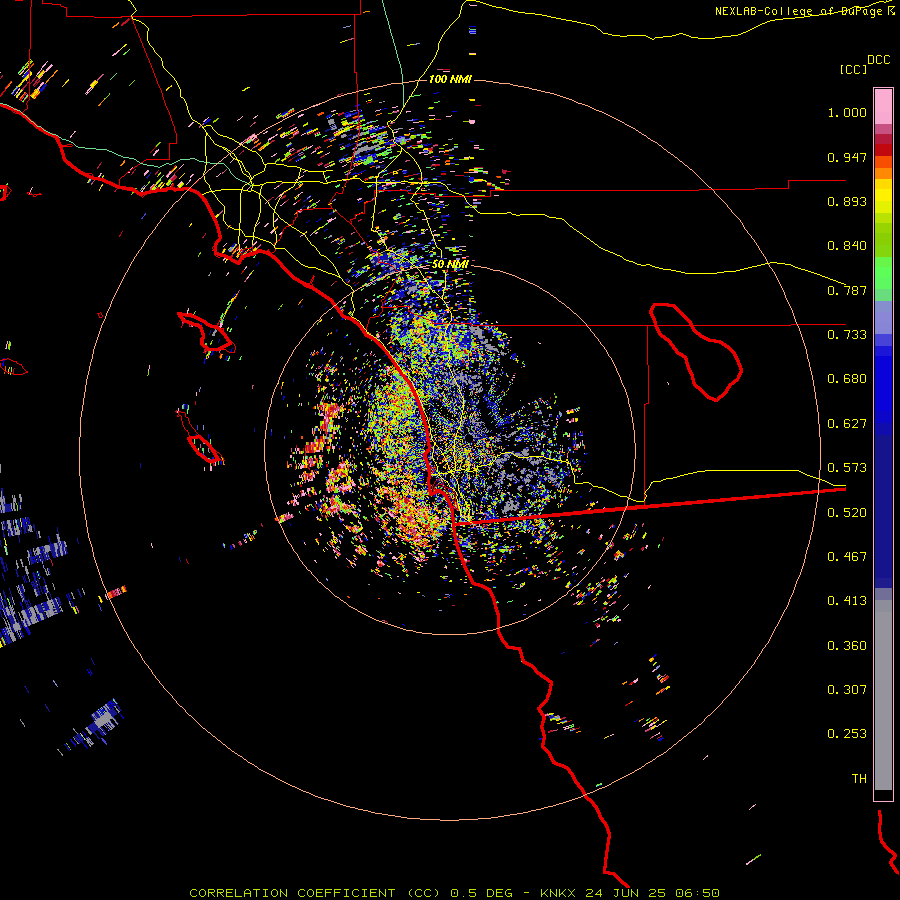Select the 0.520 scale value

847,513
